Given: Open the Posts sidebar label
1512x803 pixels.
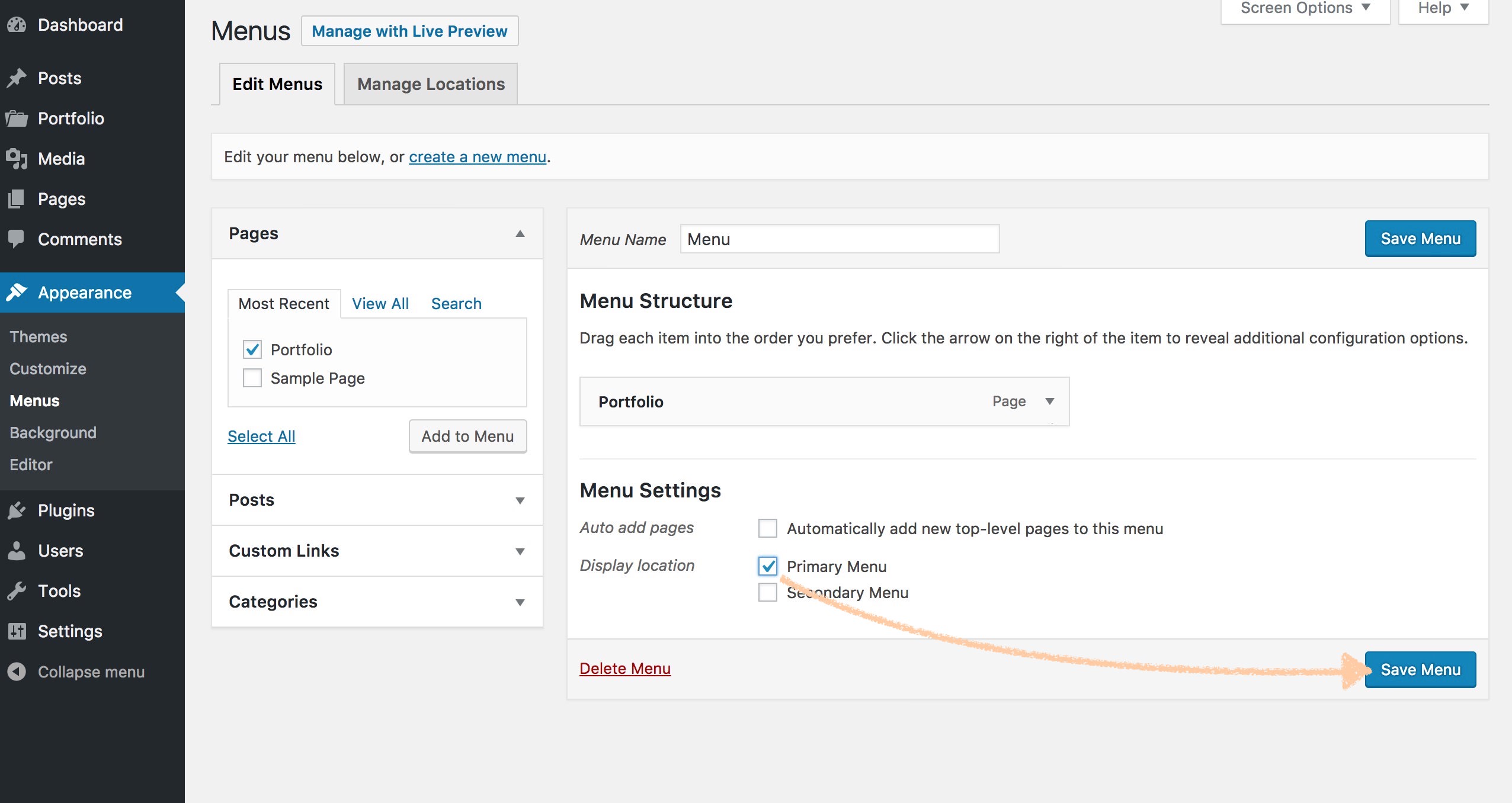Looking at the screenshot, I should point(59,78).
